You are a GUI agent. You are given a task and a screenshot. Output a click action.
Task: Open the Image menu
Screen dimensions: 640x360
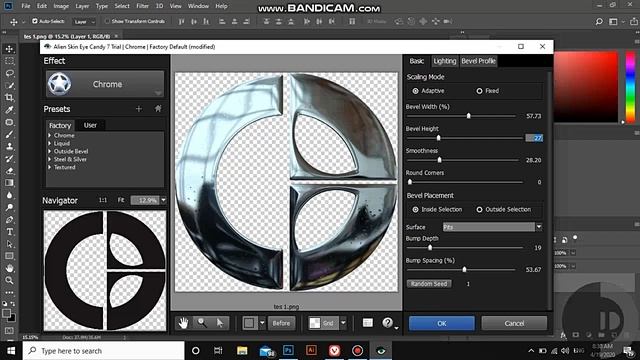[61, 6]
